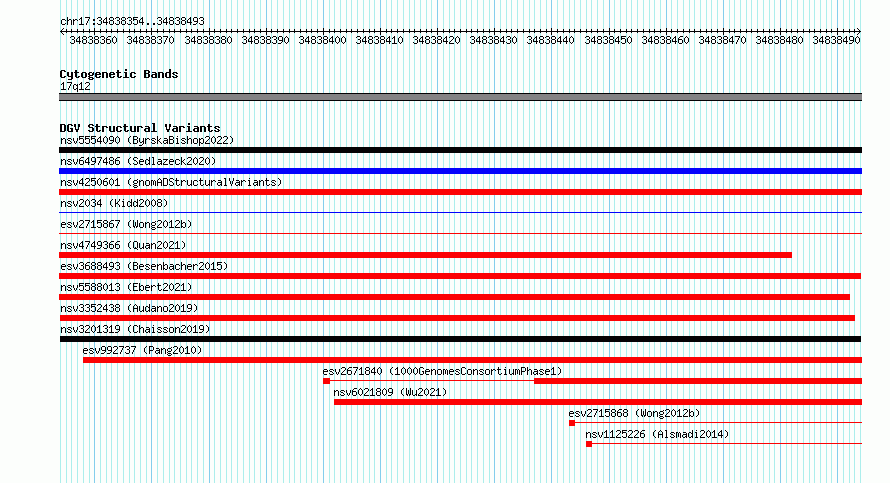Click the thin red esv2715867 line
Viewport: 890px width, 483px height.
(460, 233)
